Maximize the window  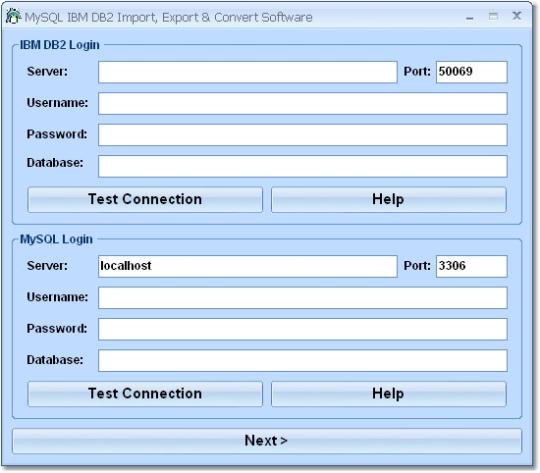pos(493,16)
